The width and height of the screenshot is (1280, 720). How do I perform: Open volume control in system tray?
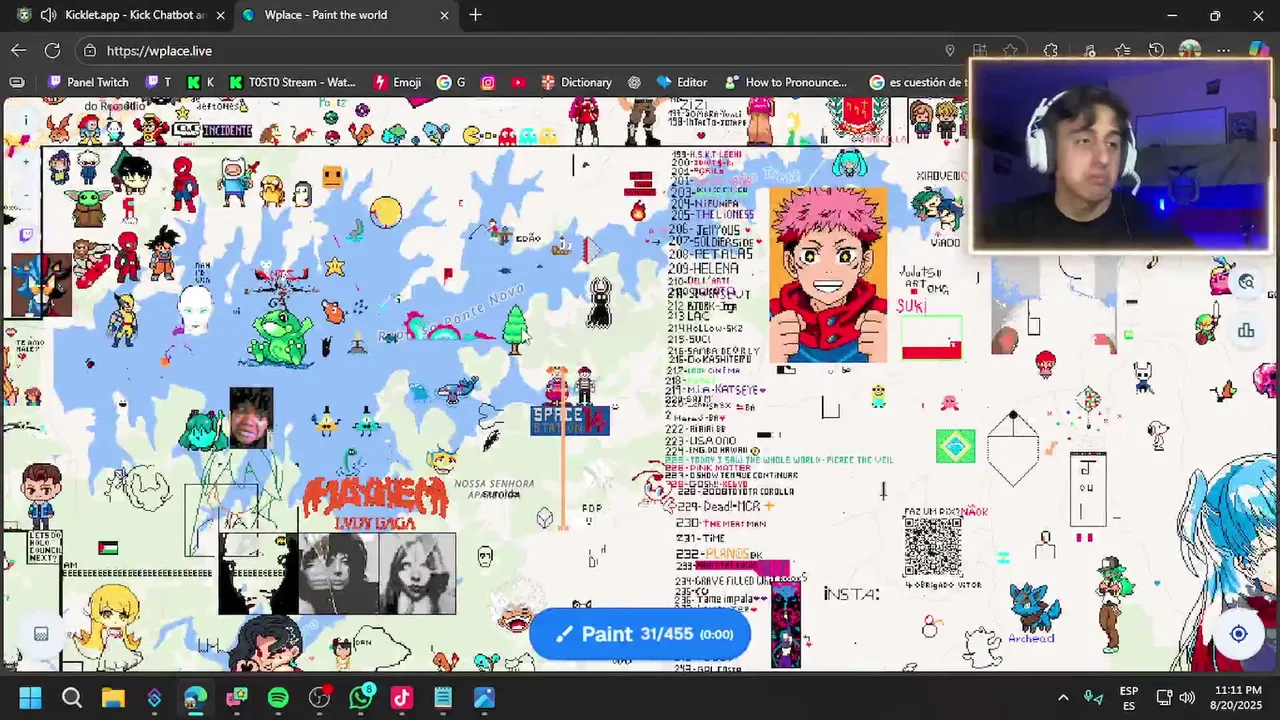pyautogui.click(x=1187, y=697)
